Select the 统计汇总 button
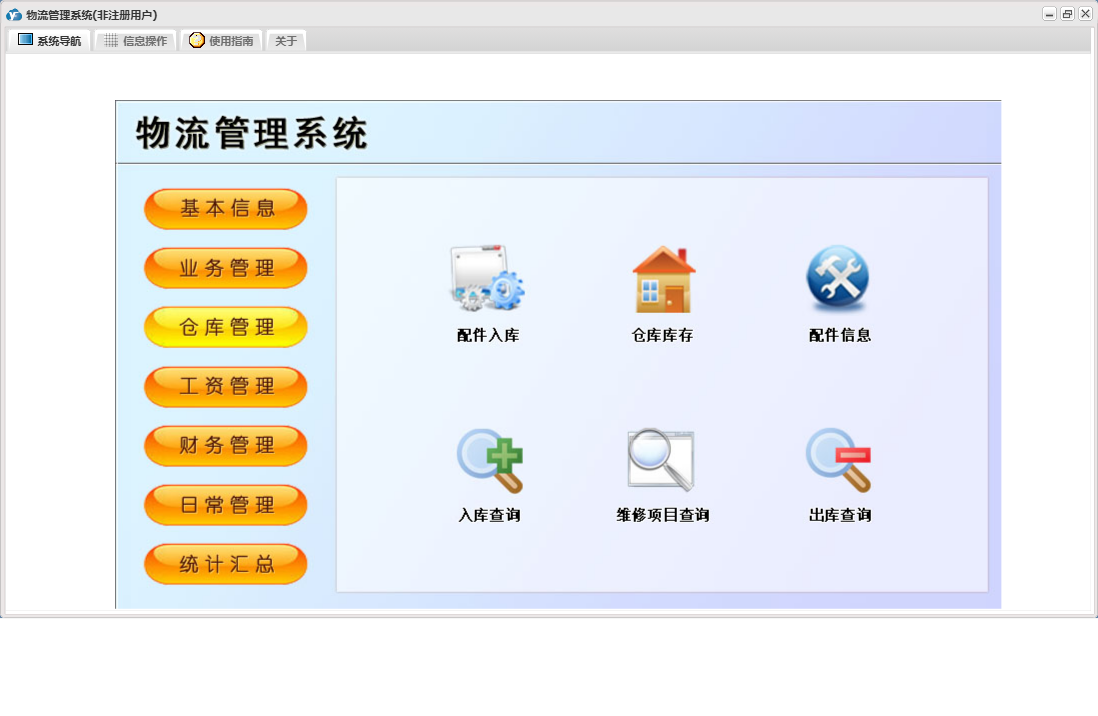 point(225,564)
